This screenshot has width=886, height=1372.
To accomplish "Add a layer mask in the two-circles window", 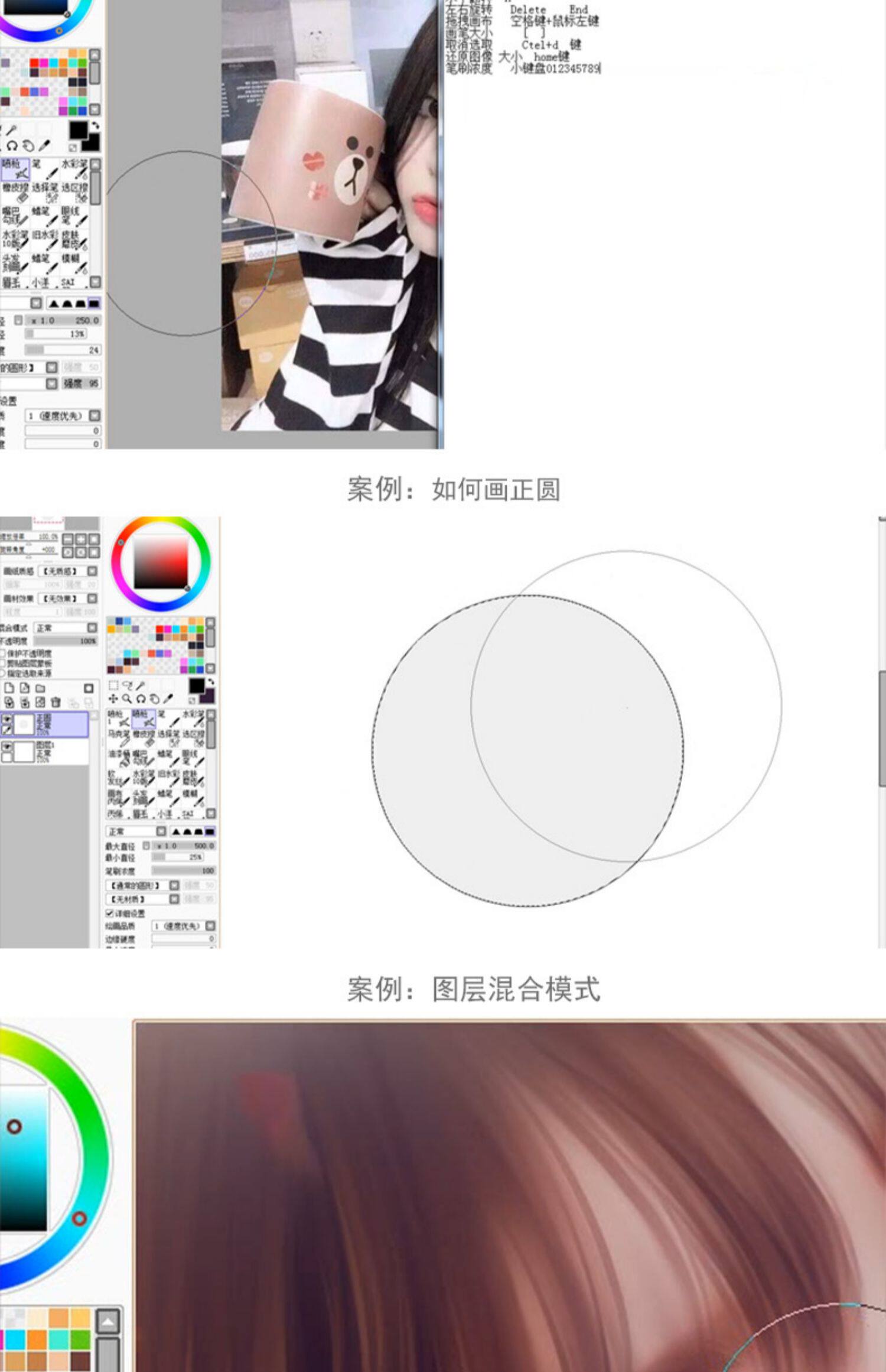I will [89, 688].
